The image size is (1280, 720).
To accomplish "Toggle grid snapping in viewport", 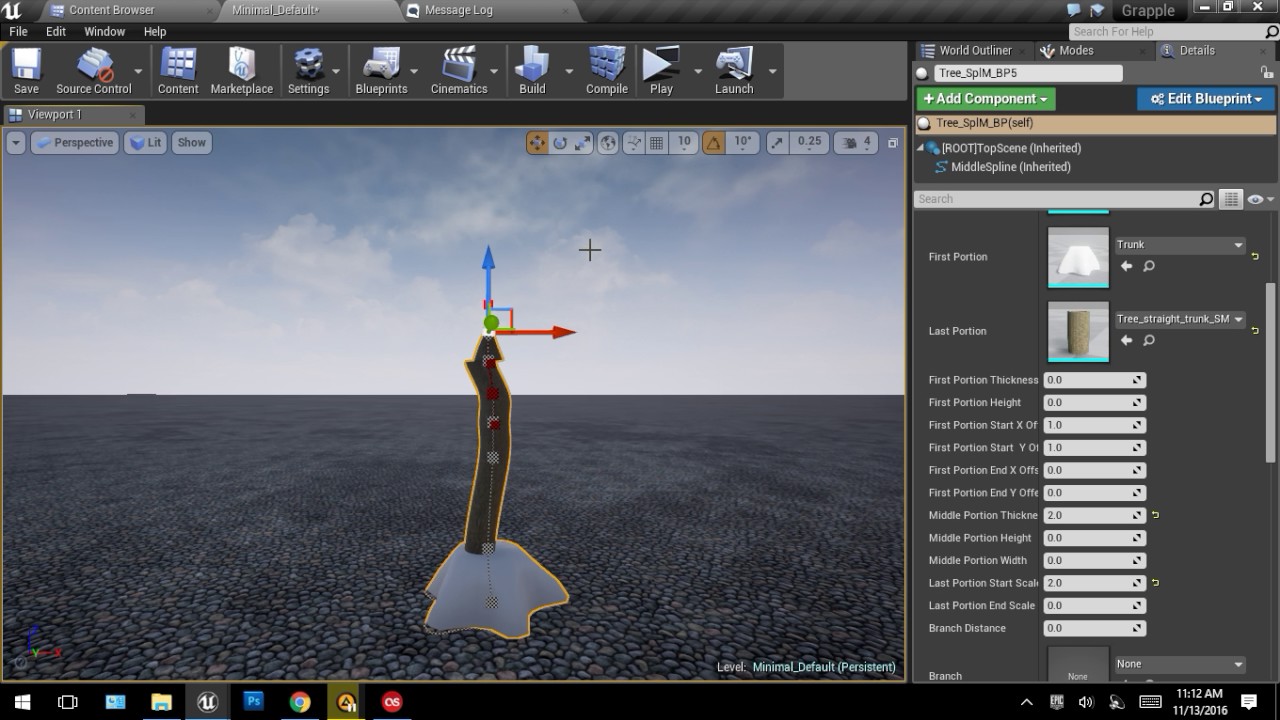I will pyautogui.click(x=656, y=143).
